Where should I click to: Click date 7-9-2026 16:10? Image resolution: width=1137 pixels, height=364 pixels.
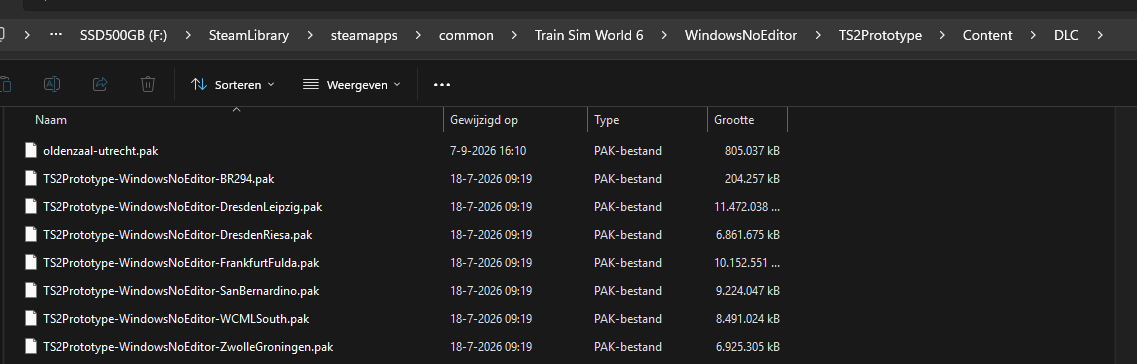point(488,151)
